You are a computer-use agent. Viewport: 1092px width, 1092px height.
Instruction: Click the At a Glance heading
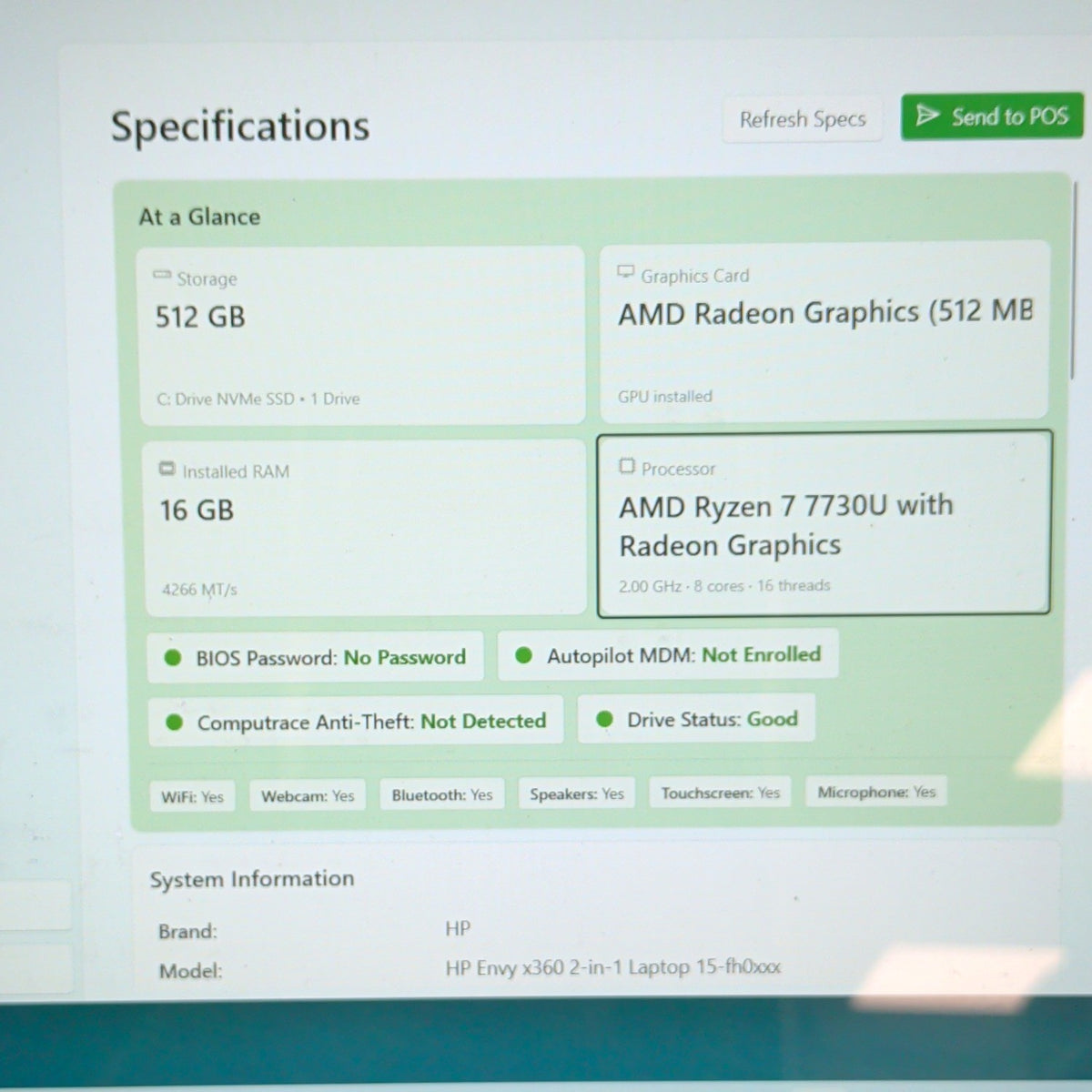pyautogui.click(x=199, y=217)
